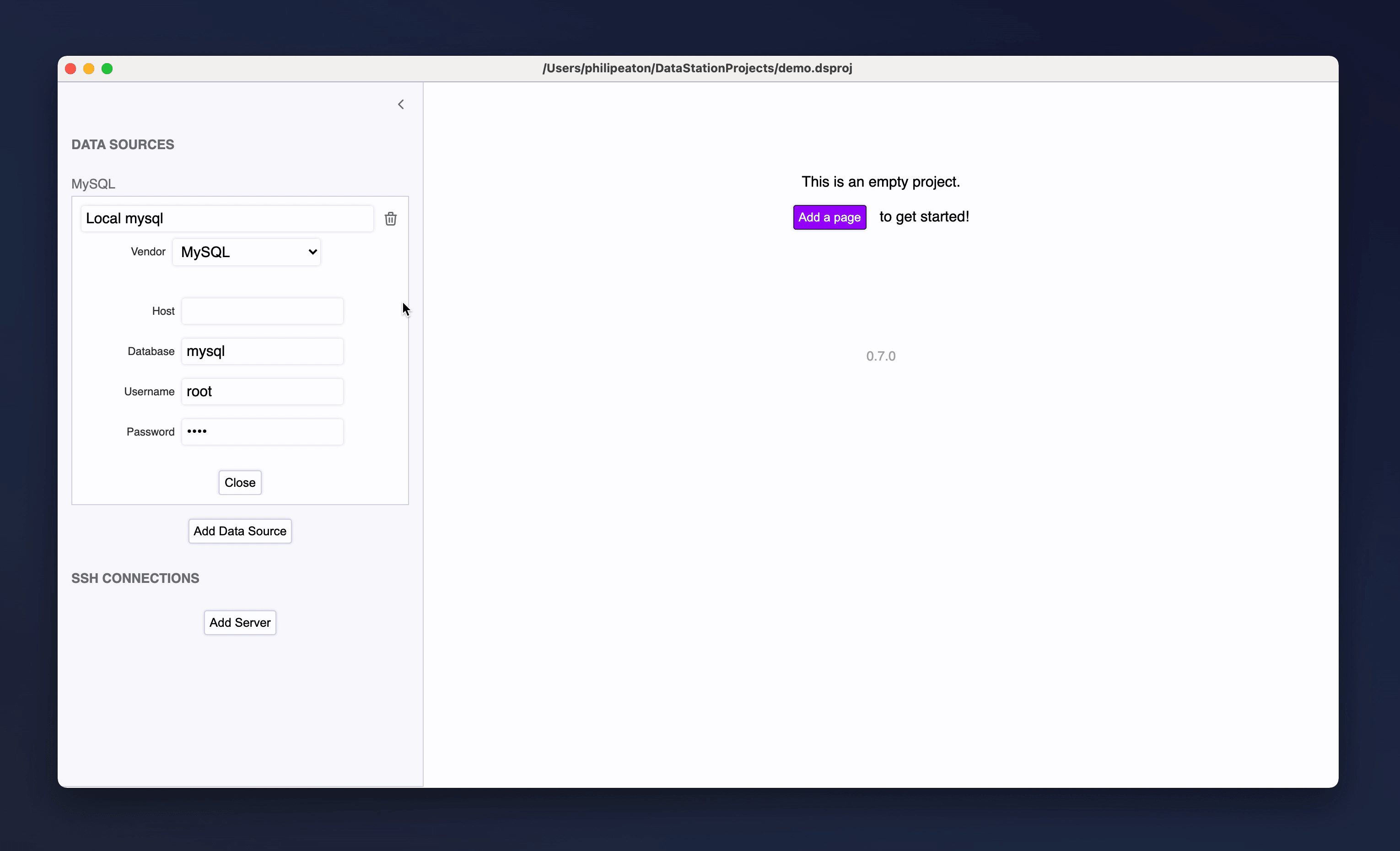
Task: Click the Add Server button
Action: click(x=240, y=622)
